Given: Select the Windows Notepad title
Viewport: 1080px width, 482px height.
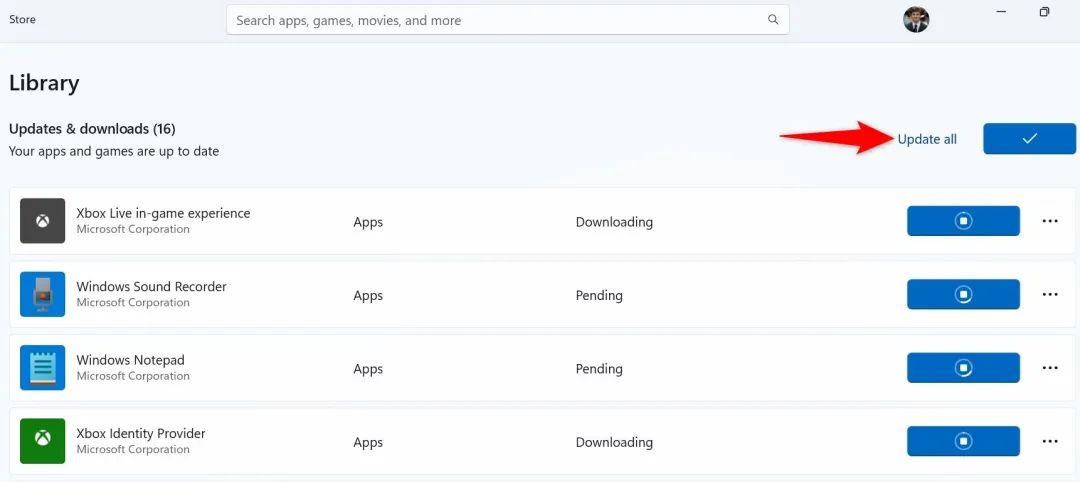Looking at the screenshot, I should point(130,359).
